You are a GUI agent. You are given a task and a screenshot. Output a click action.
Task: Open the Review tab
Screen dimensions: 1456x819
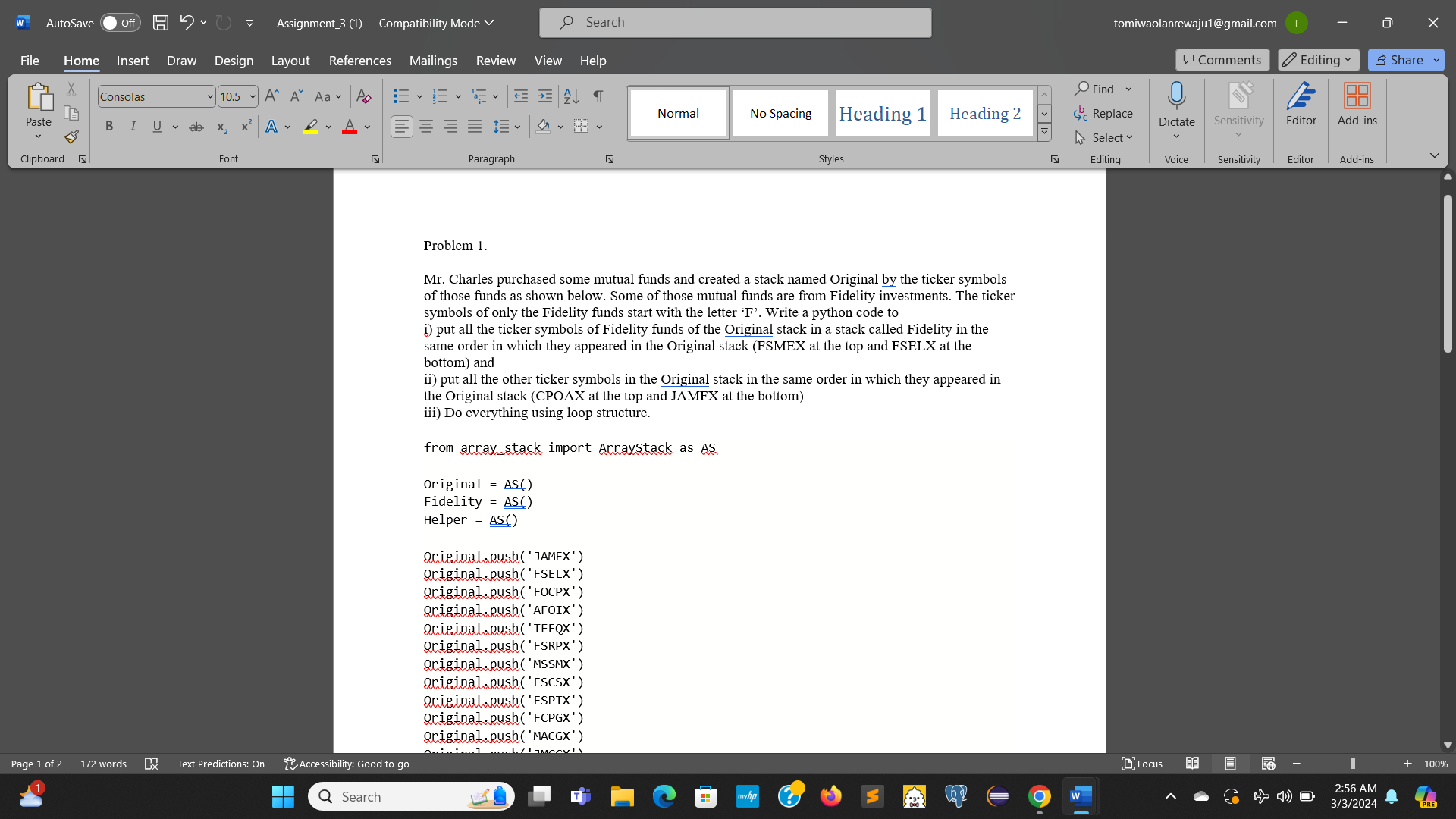[x=496, y=61]
